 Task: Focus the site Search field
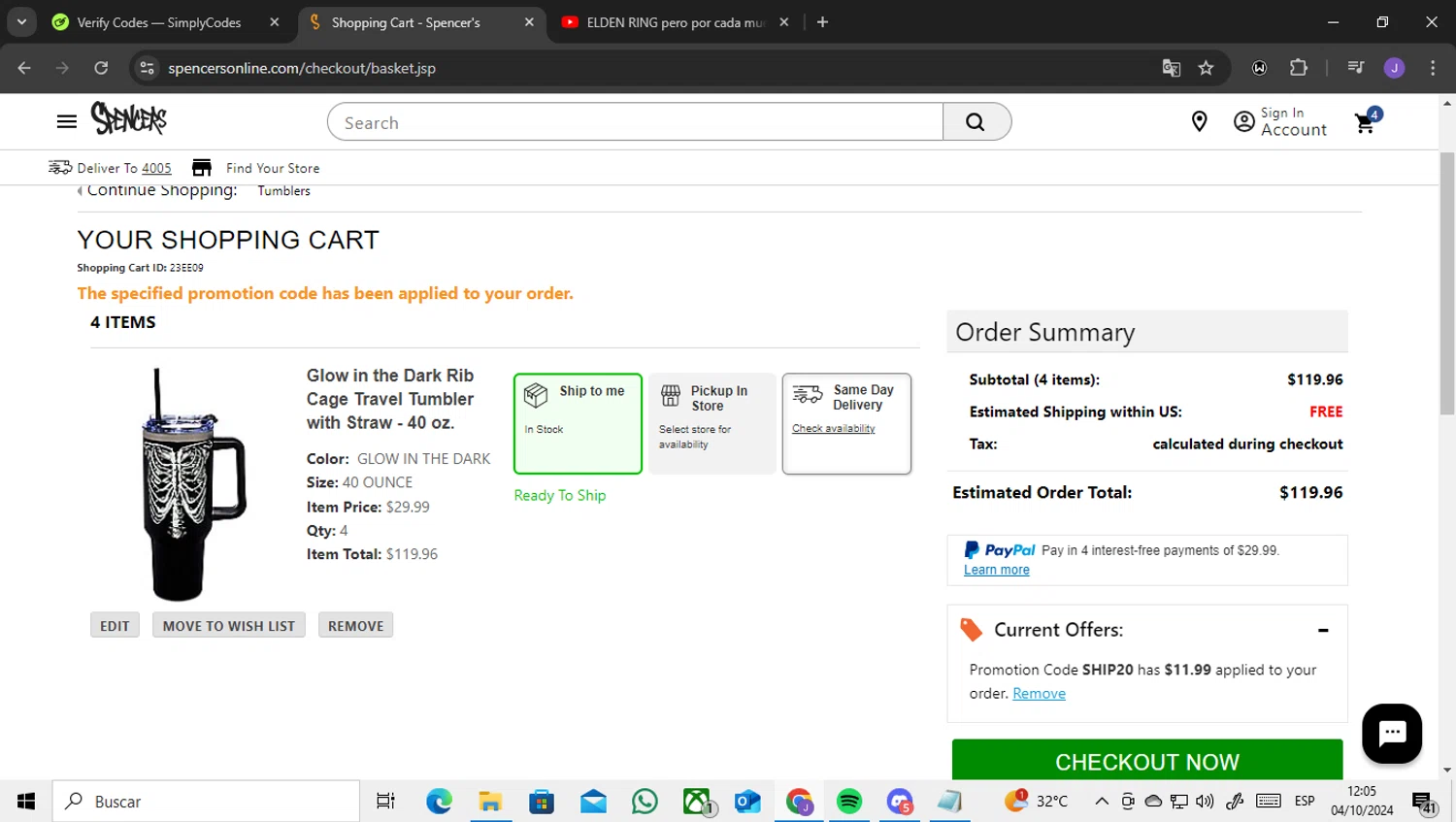pos(636,122)
